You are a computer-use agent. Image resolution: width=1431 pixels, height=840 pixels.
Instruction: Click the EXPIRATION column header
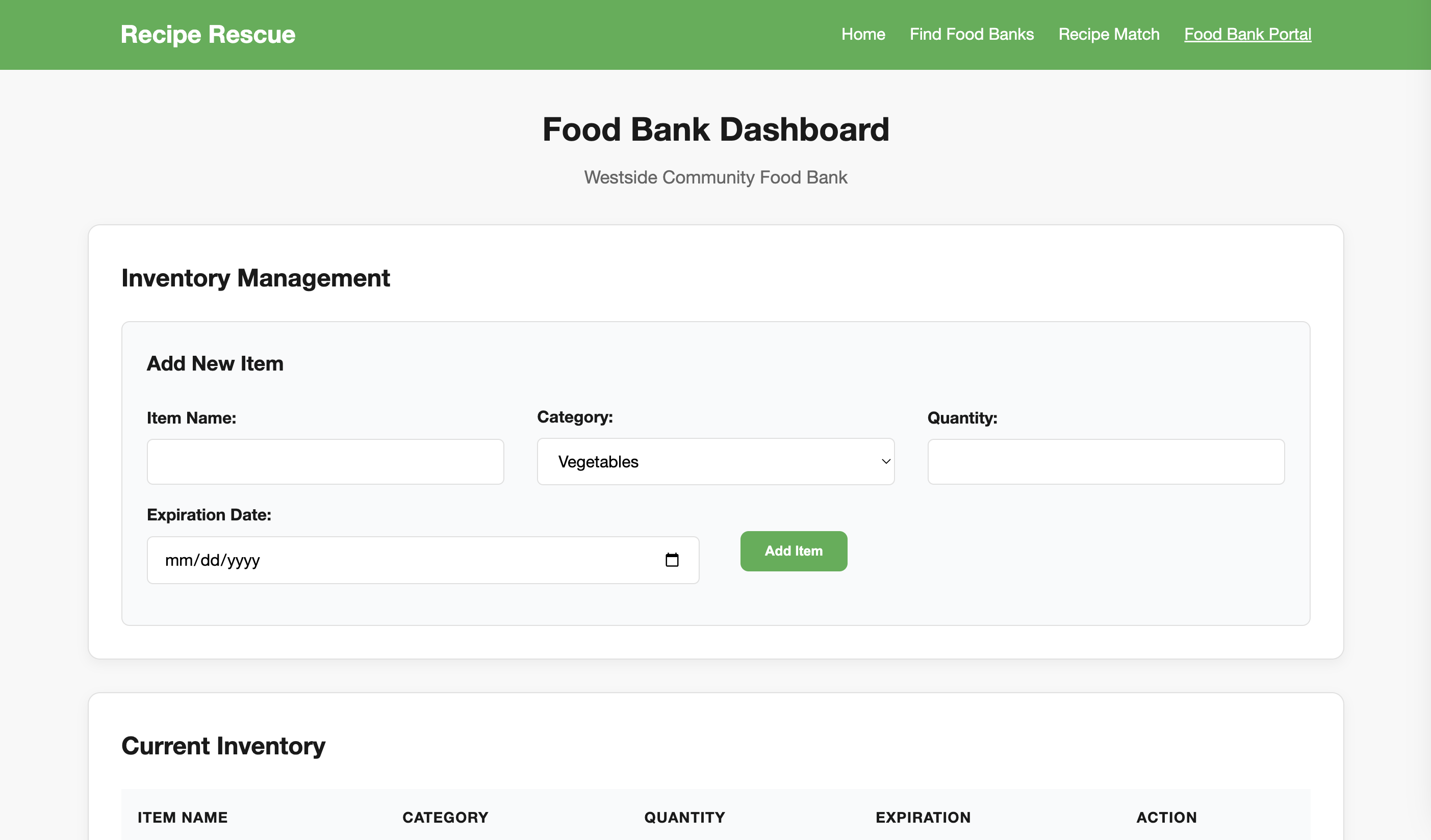coord(923,817)
